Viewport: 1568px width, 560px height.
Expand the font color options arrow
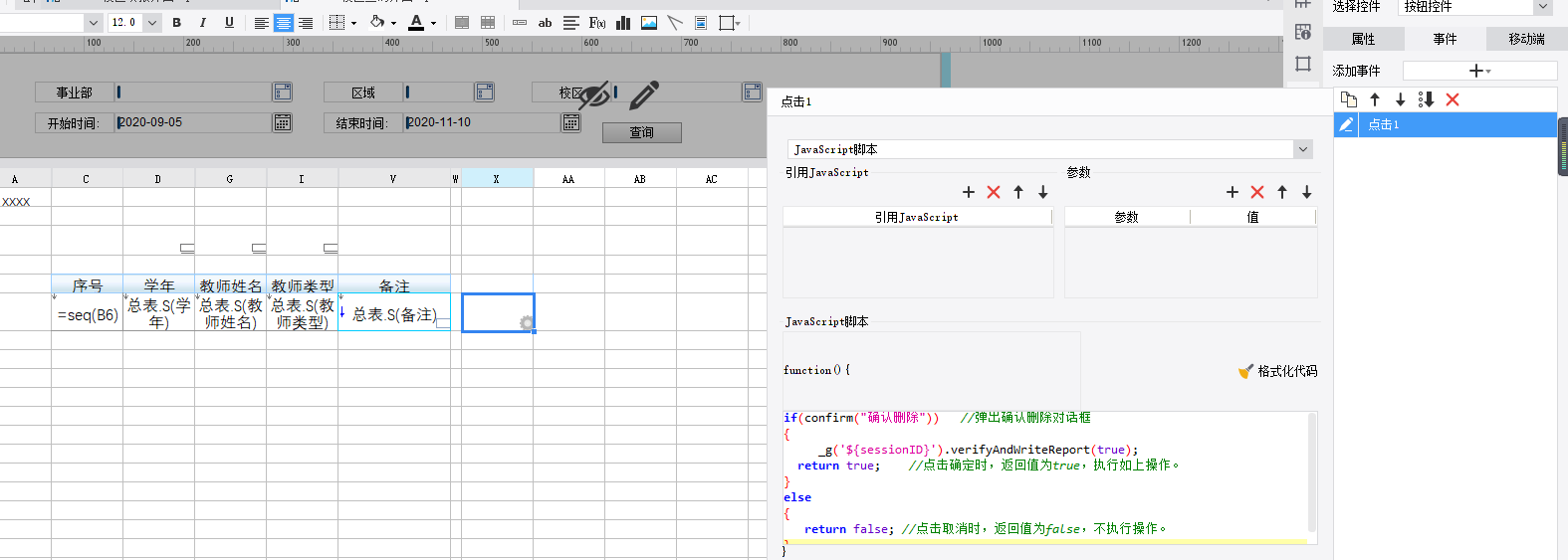[x=433, y=23]
